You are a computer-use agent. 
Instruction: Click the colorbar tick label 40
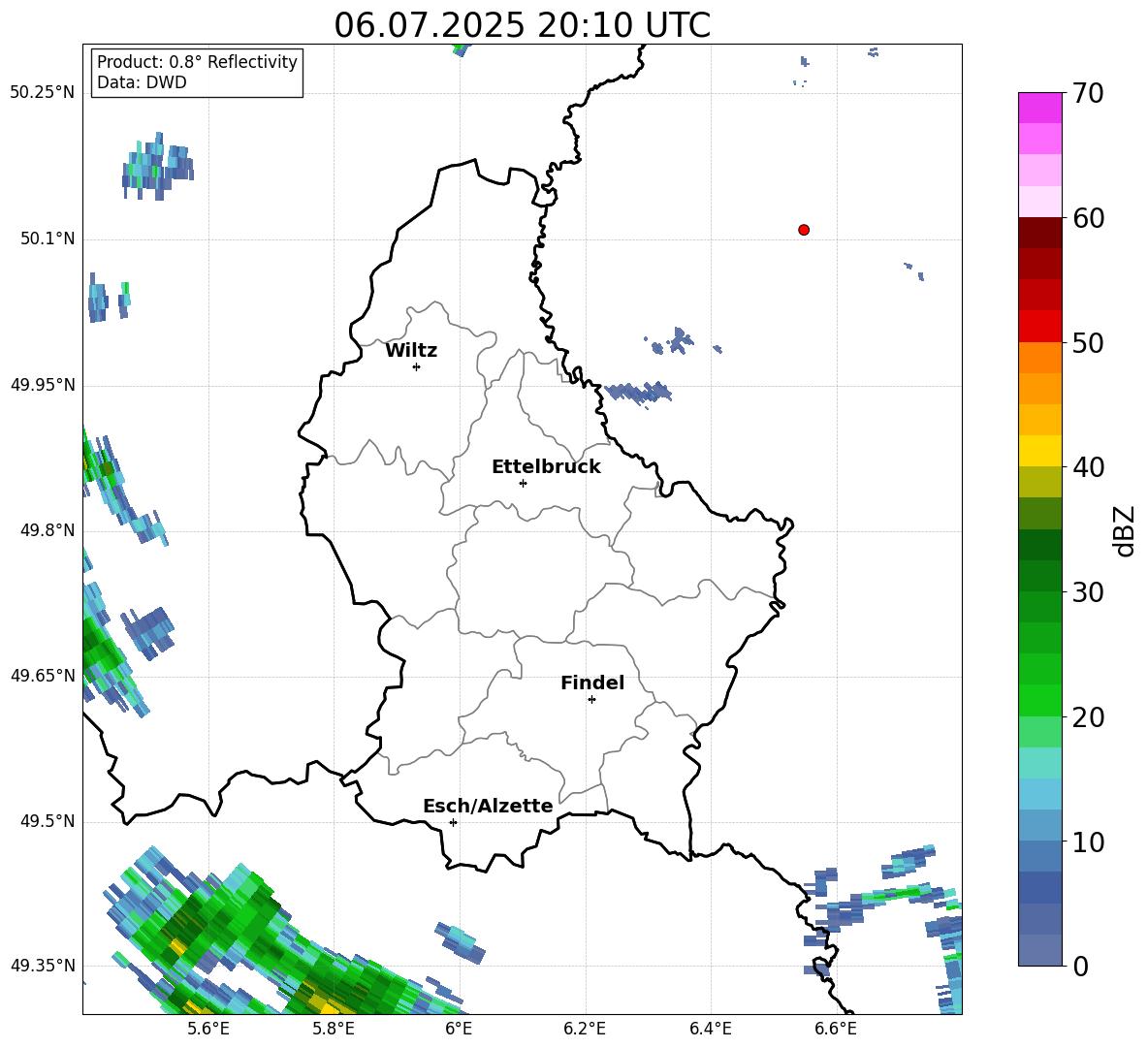coord(1088,467)
